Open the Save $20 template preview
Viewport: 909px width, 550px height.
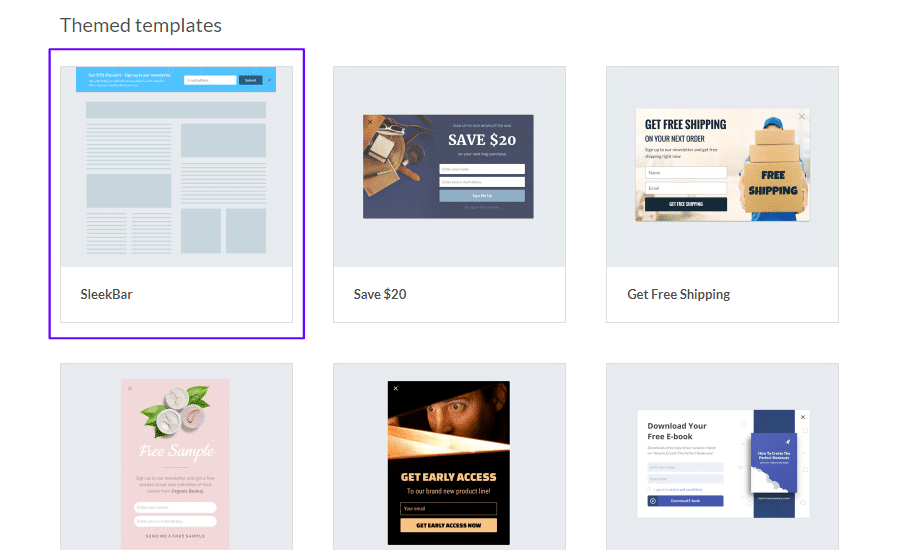coord(448,166)
